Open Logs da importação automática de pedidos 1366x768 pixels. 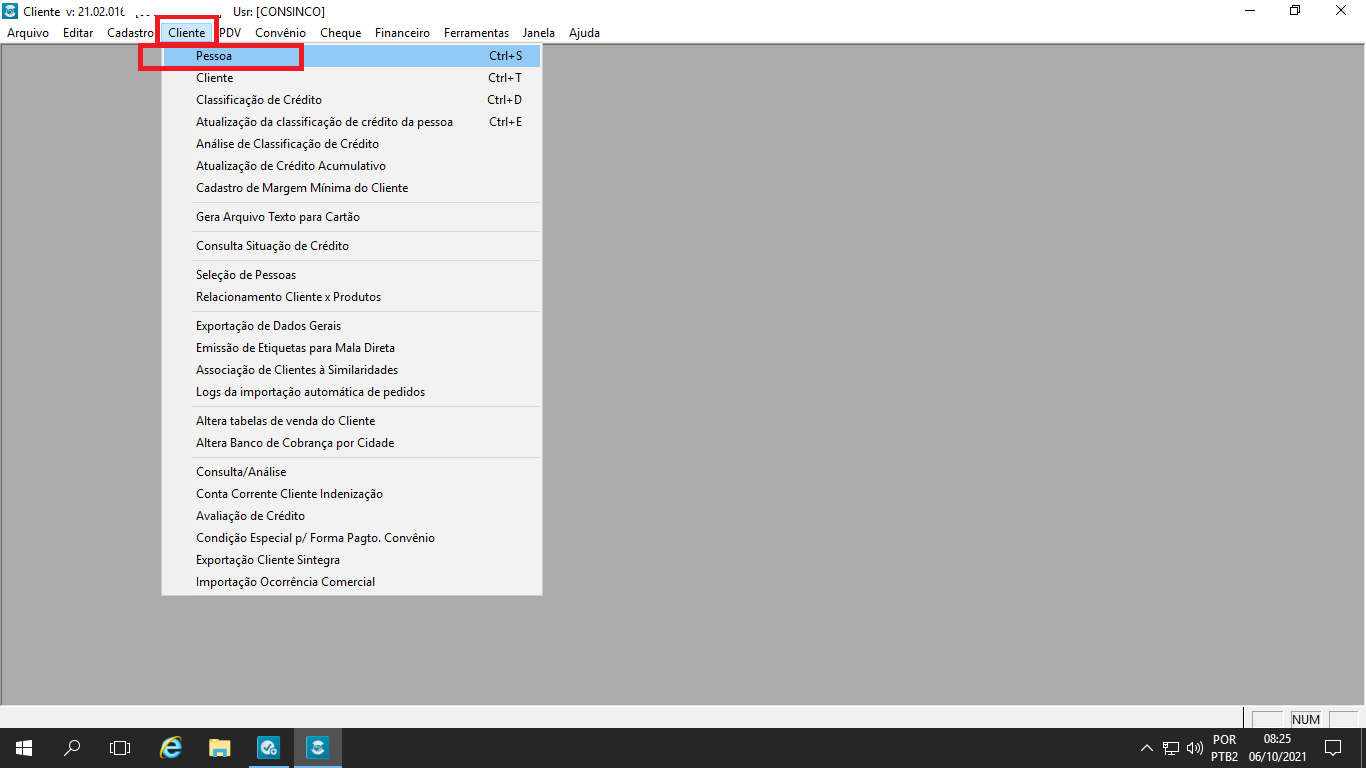click(352, 392)
